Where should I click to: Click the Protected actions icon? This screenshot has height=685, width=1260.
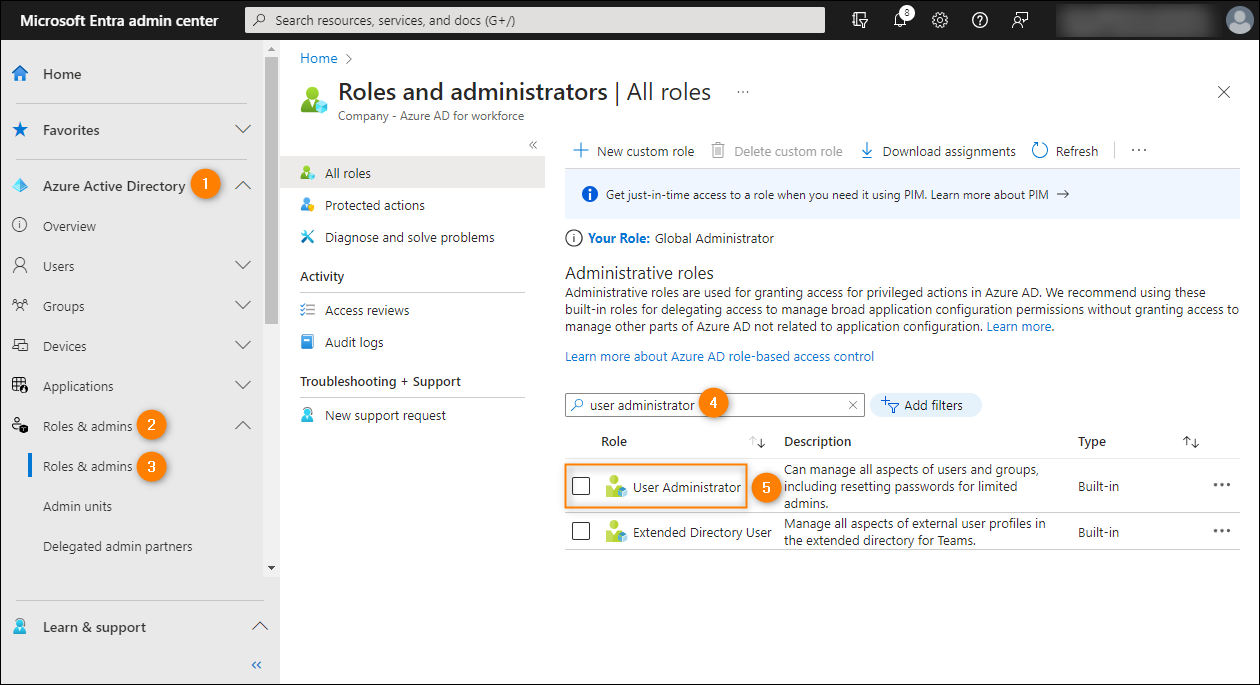tap(308, 205)
